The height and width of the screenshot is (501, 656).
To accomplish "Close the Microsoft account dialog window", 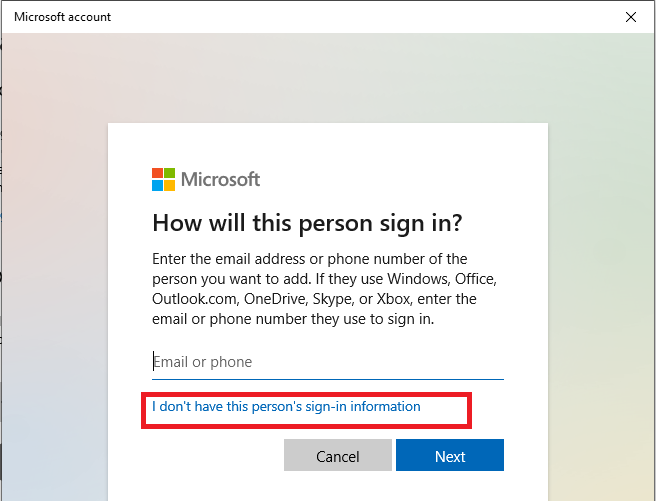I will (631, 17).
